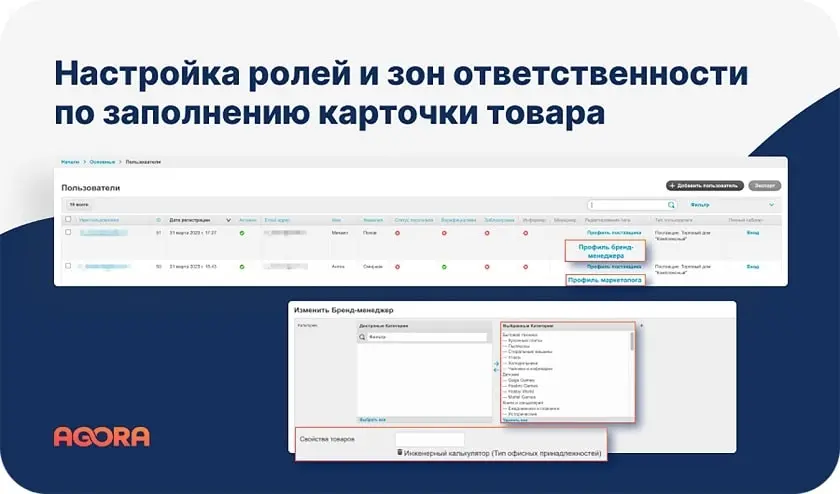The width and height of the screenshot is (840, 494).
Task: Go to Основные breadcrumb
Action: point(102,162)
